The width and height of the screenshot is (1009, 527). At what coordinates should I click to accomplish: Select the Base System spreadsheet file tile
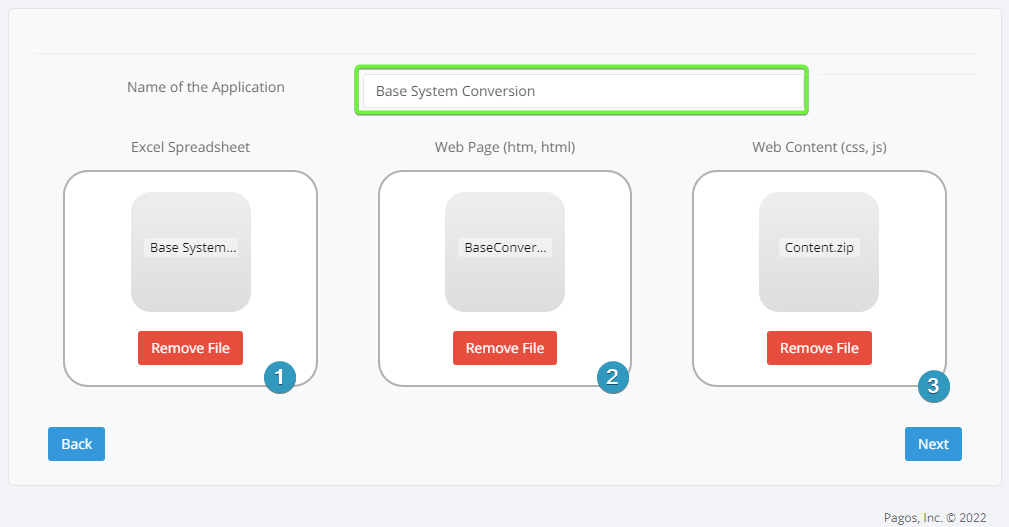click(x=190, y=251)
